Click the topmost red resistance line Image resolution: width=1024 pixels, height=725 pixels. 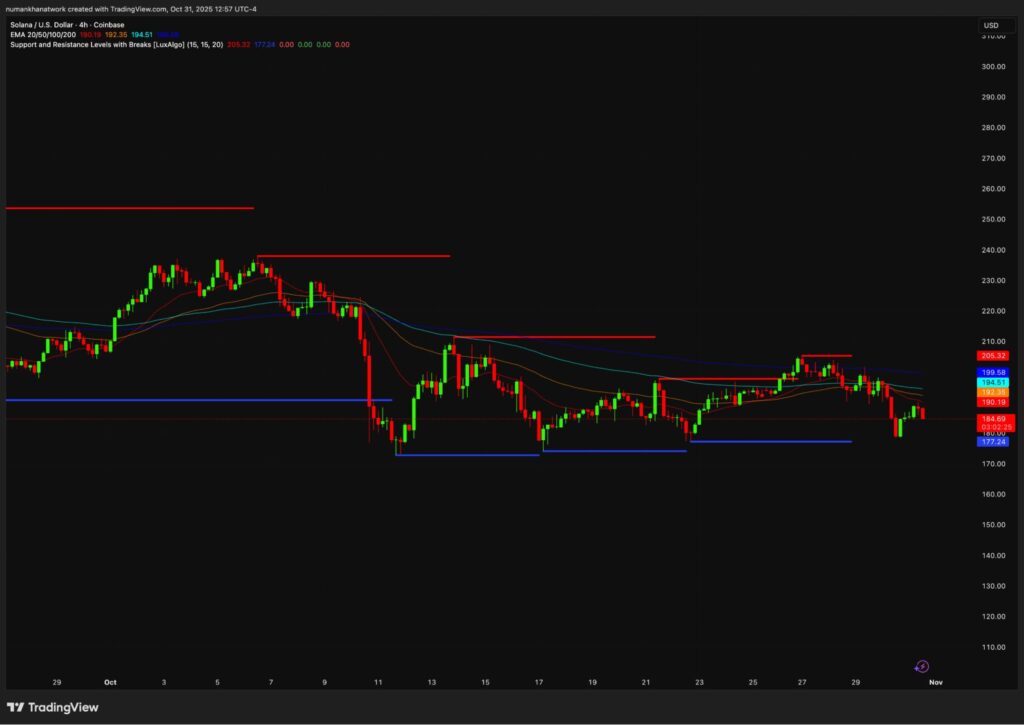130,208
